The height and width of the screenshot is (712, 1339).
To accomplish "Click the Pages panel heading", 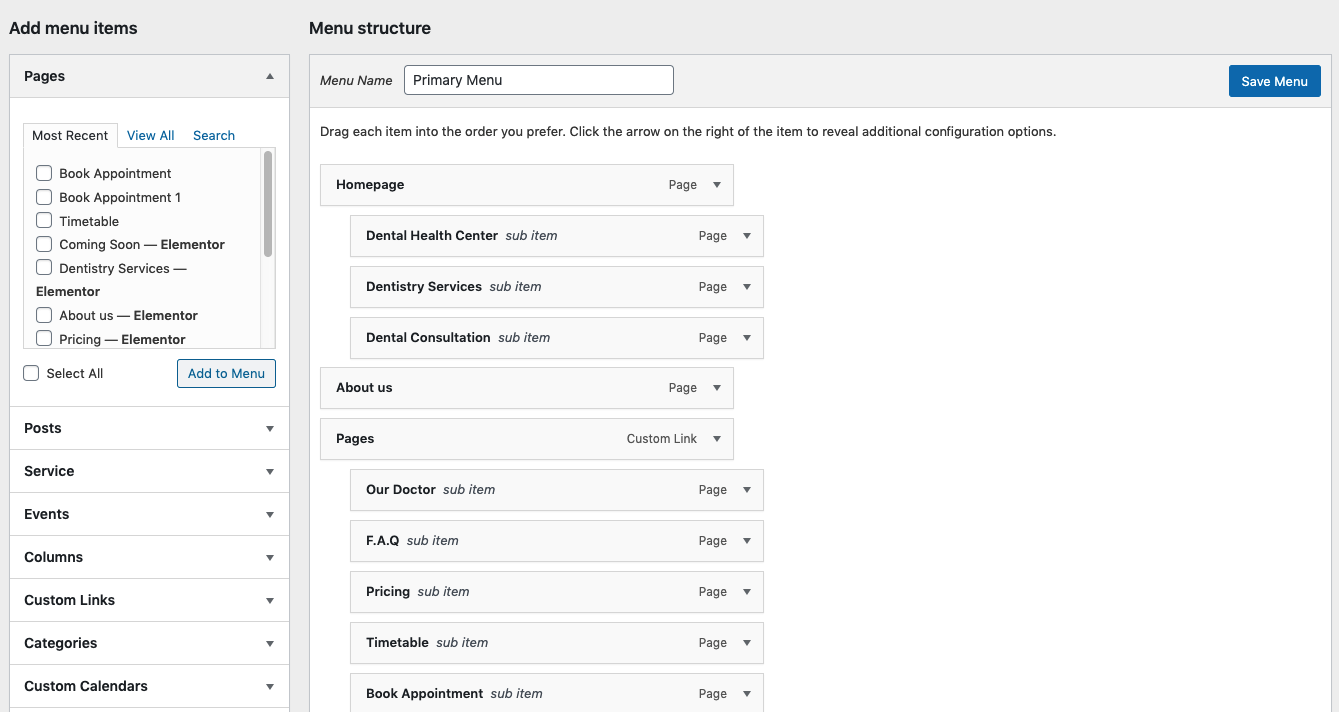I will point(45,76).
